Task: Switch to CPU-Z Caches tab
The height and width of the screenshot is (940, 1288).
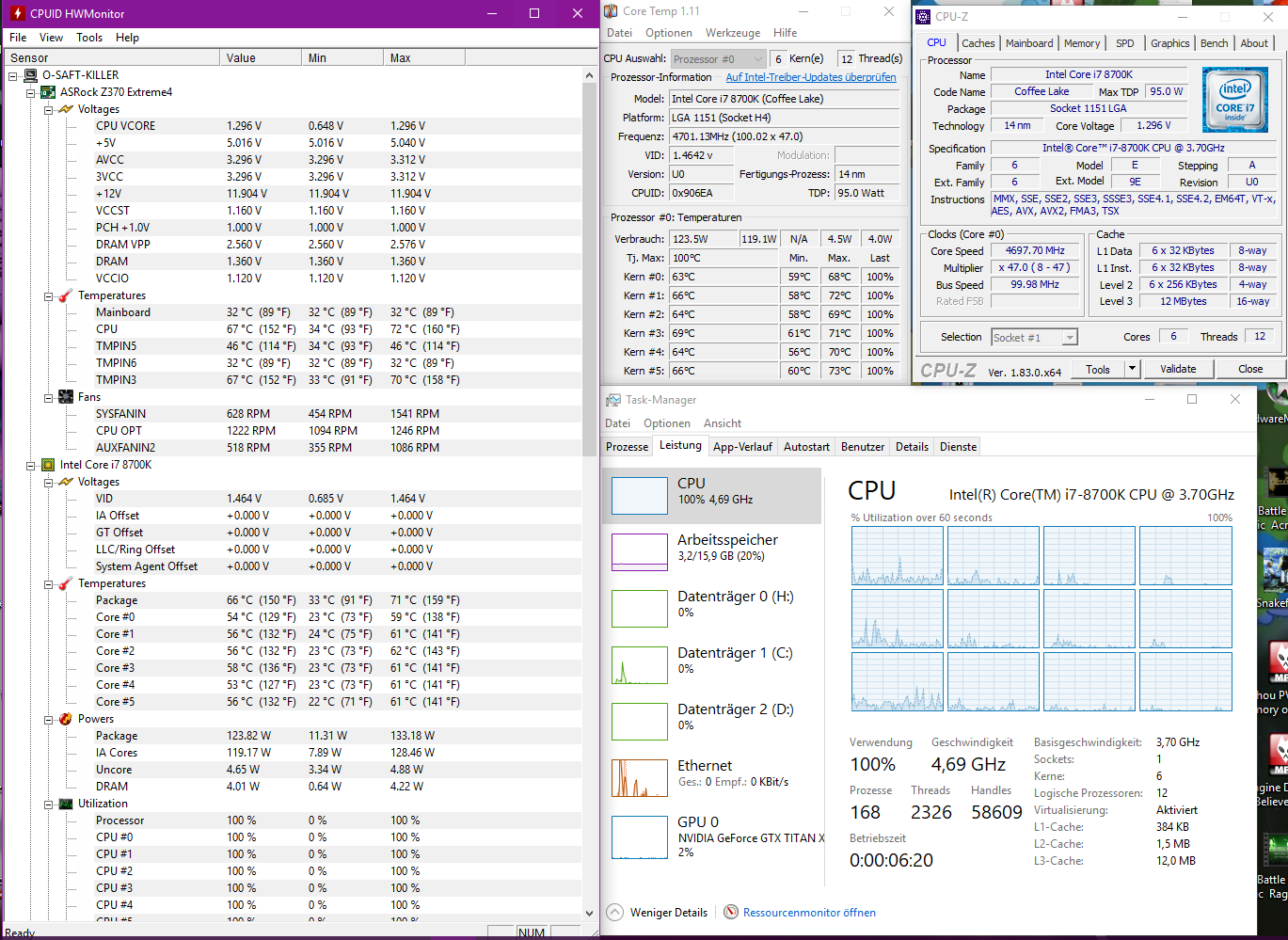Action: pyautogui.click(x=978, y=43)
